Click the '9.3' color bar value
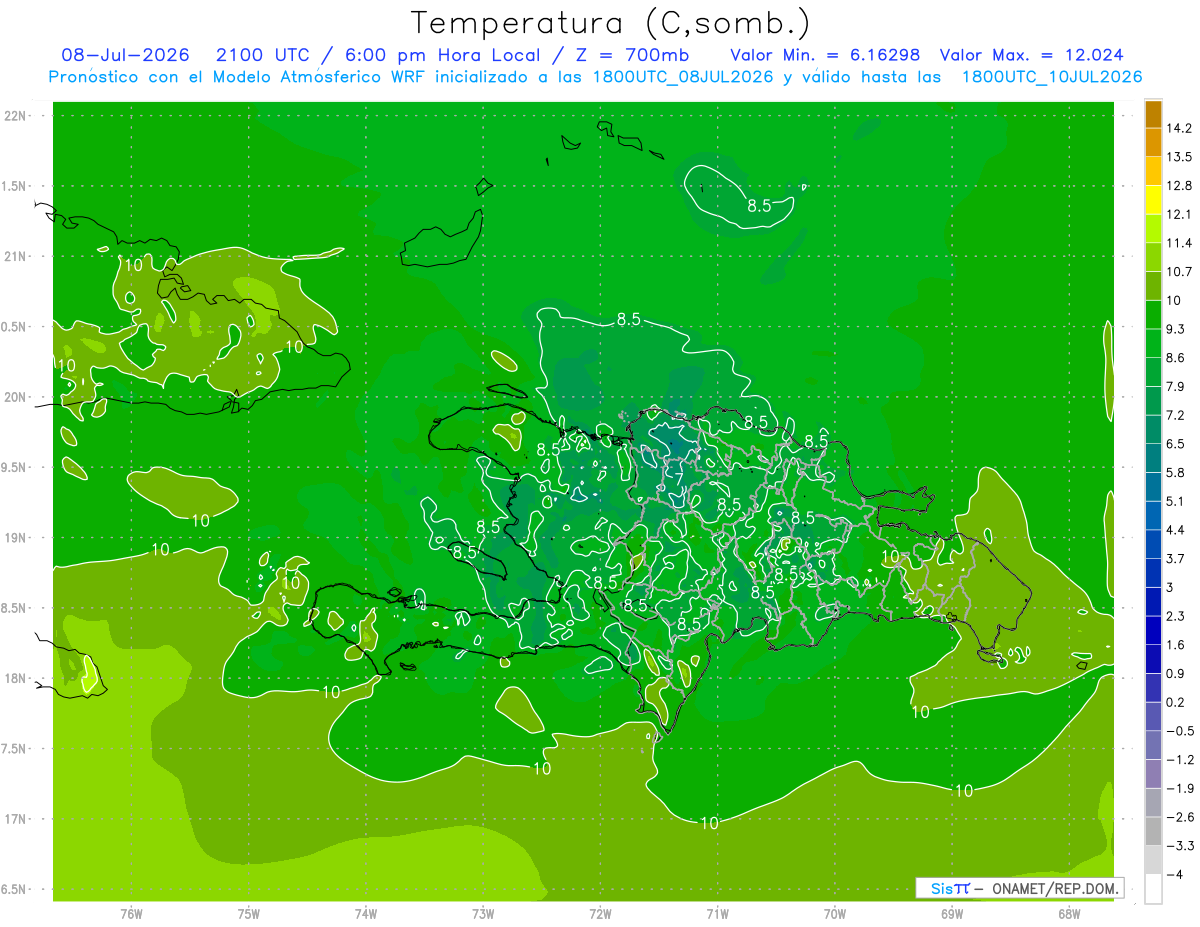 [x=1175, y=329]
